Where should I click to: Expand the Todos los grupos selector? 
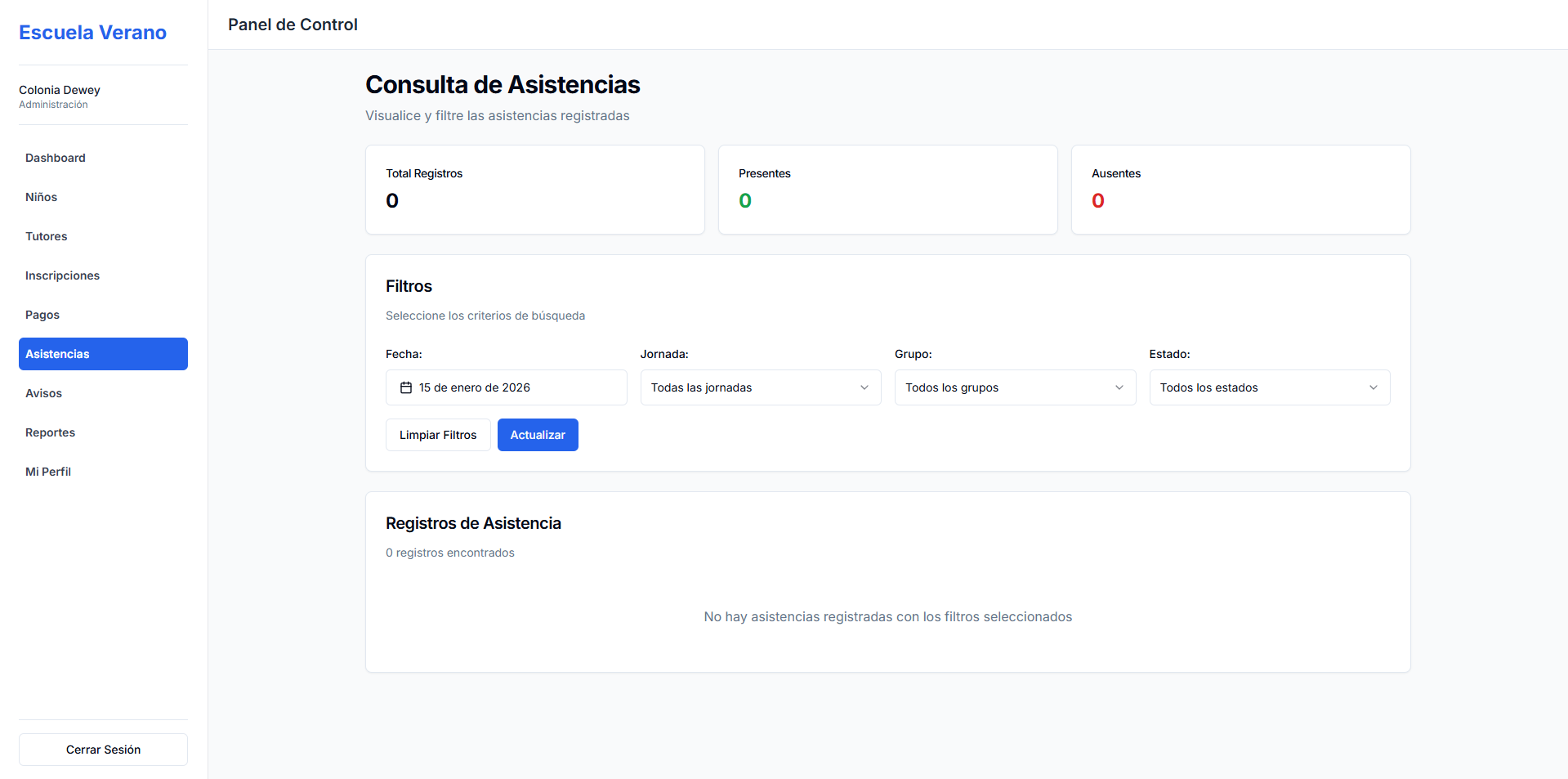[x=1015, y=387]
